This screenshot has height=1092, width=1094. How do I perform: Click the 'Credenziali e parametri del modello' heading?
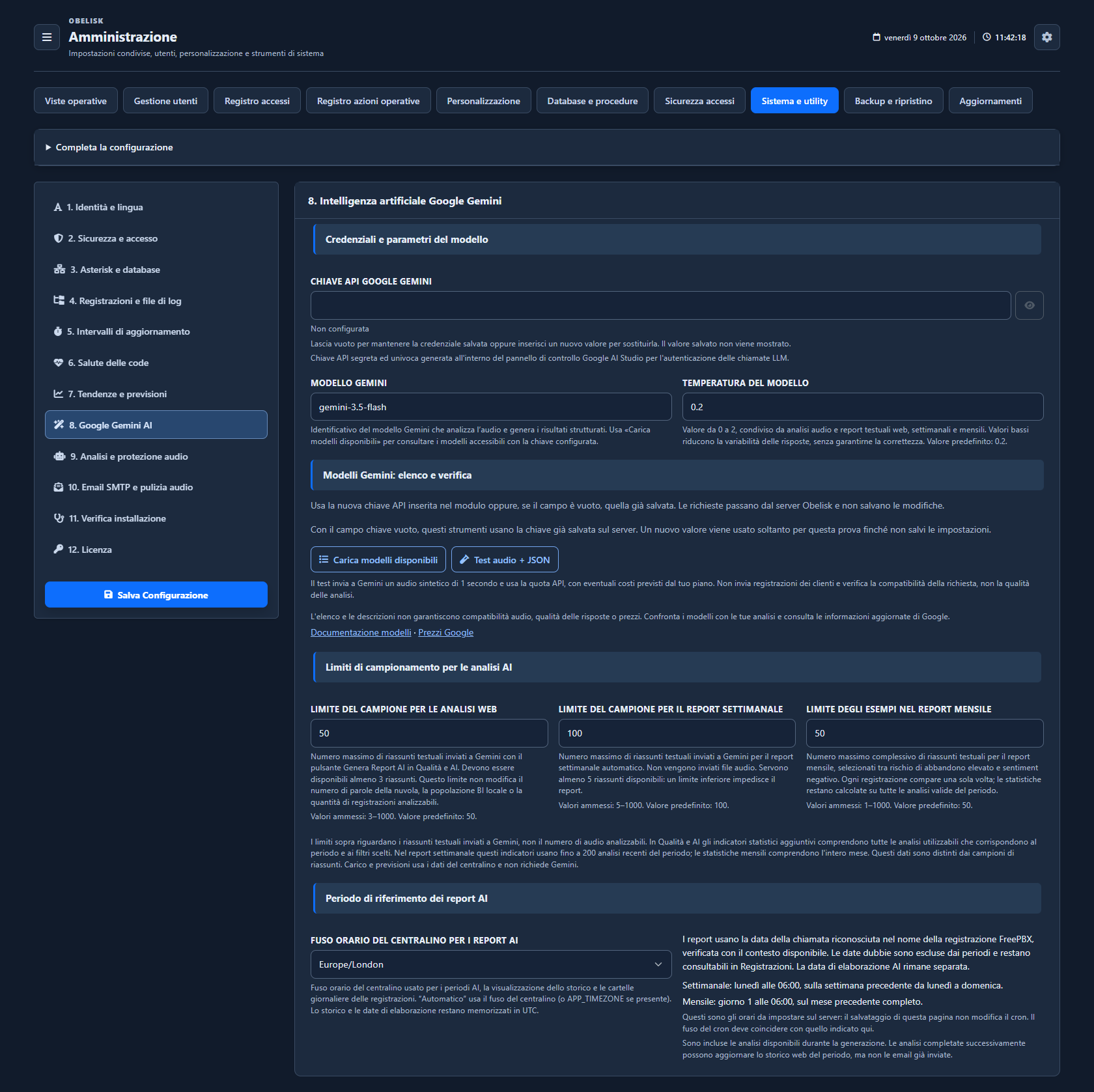[x=407, y=240]
